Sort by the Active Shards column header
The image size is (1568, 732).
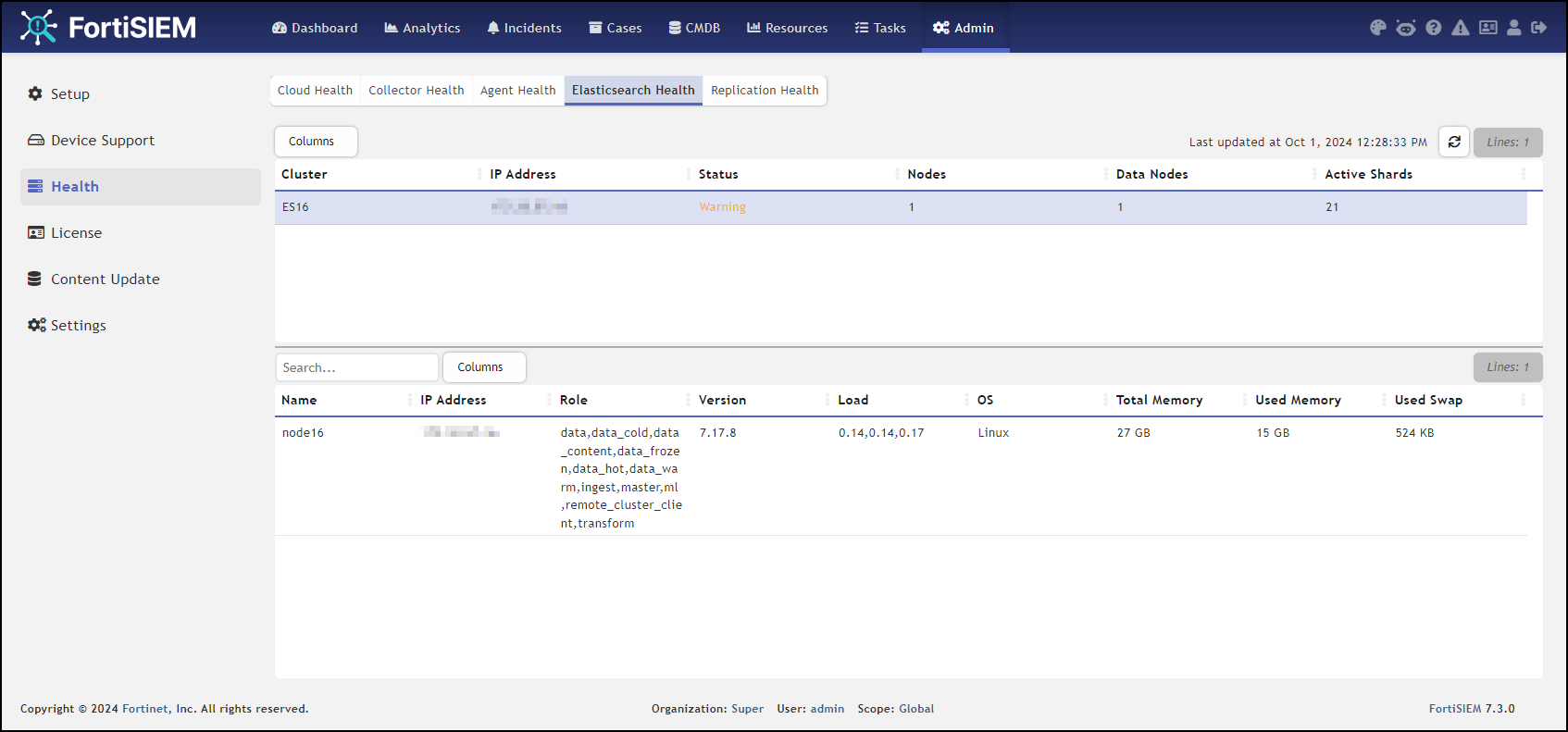click(x=1368, y=174)
